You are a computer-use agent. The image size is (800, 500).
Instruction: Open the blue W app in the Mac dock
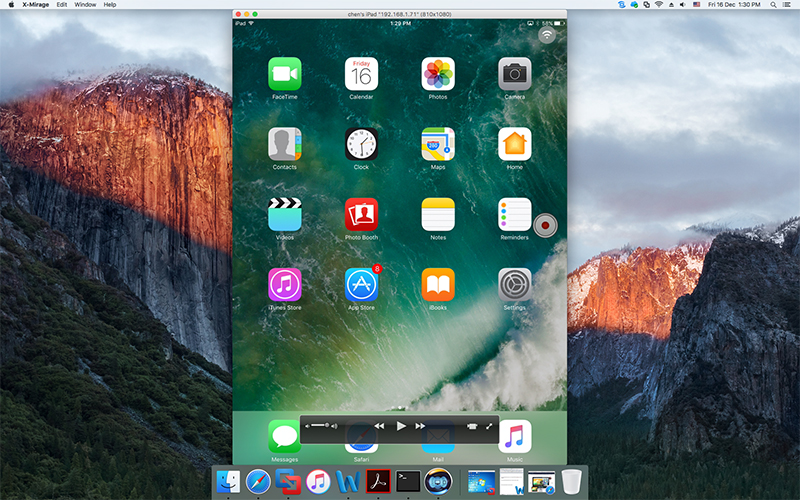[348, 482]
